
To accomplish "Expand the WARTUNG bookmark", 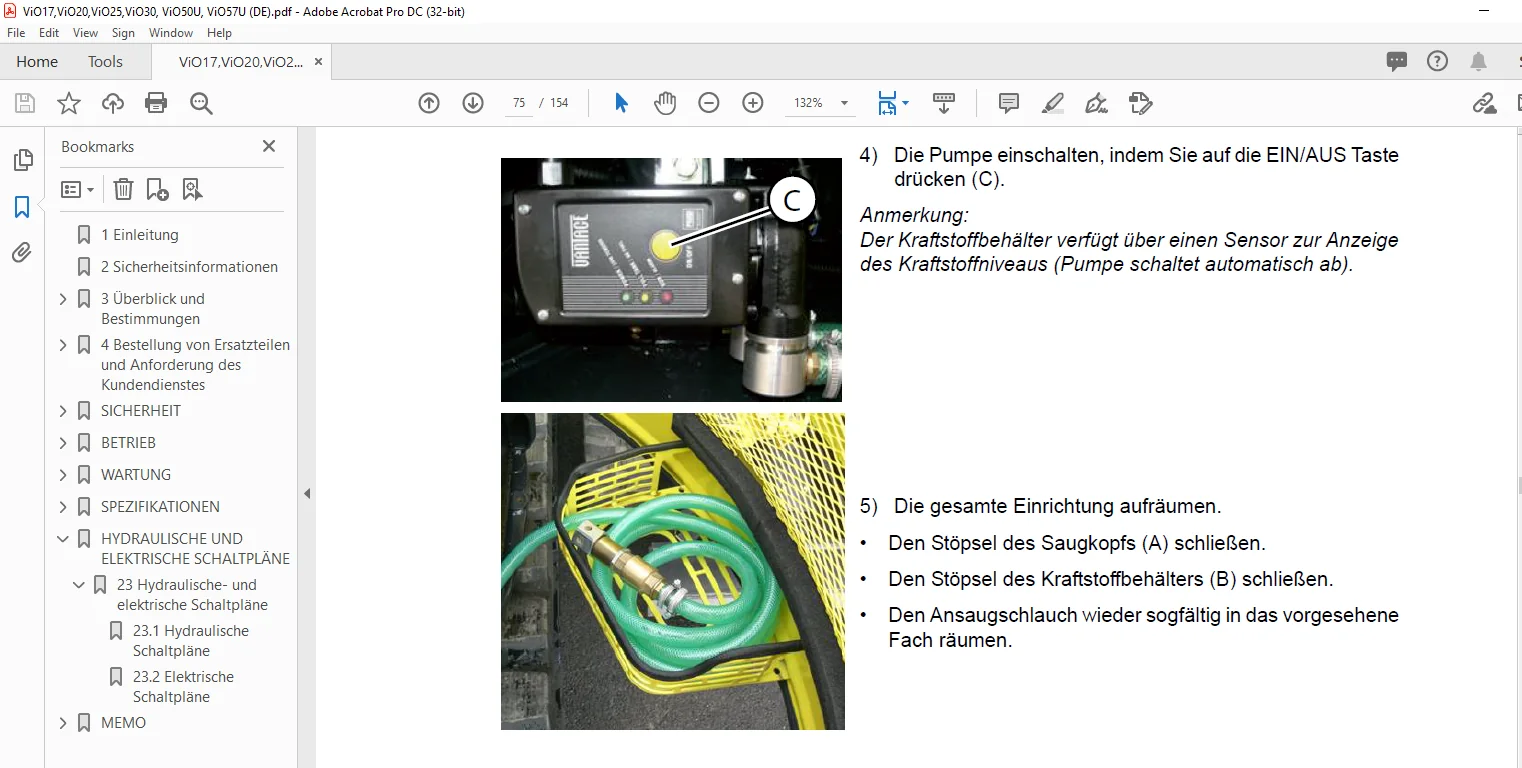I will [63, 475].
